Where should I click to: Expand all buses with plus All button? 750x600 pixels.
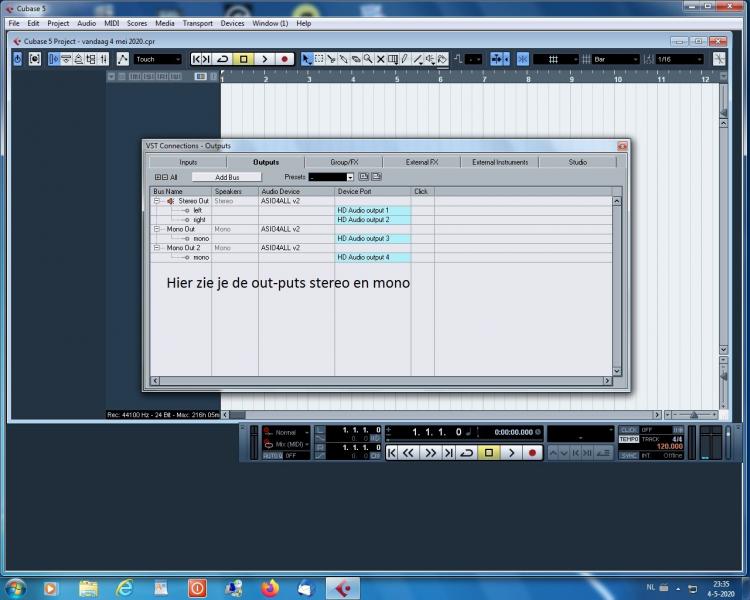point(158,177)
